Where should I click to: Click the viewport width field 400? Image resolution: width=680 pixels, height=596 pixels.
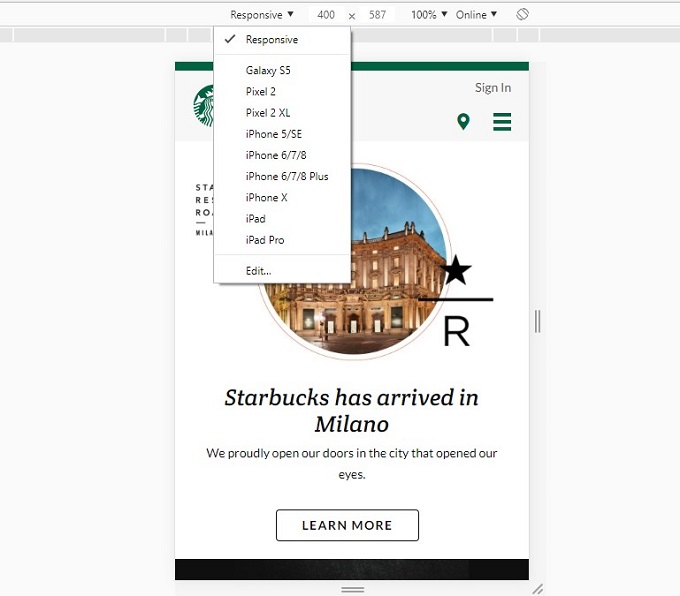click(x=326, y=15)
